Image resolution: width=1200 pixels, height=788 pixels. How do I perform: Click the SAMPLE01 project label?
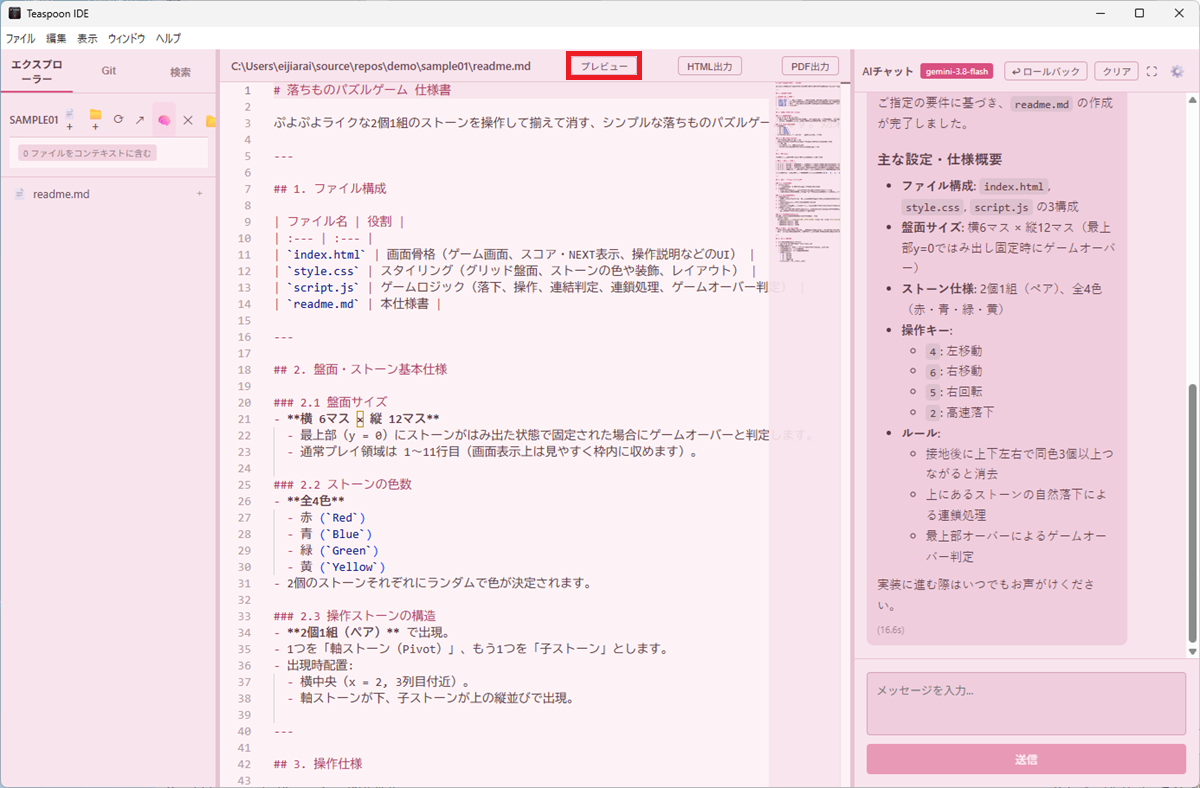[32, 119]
